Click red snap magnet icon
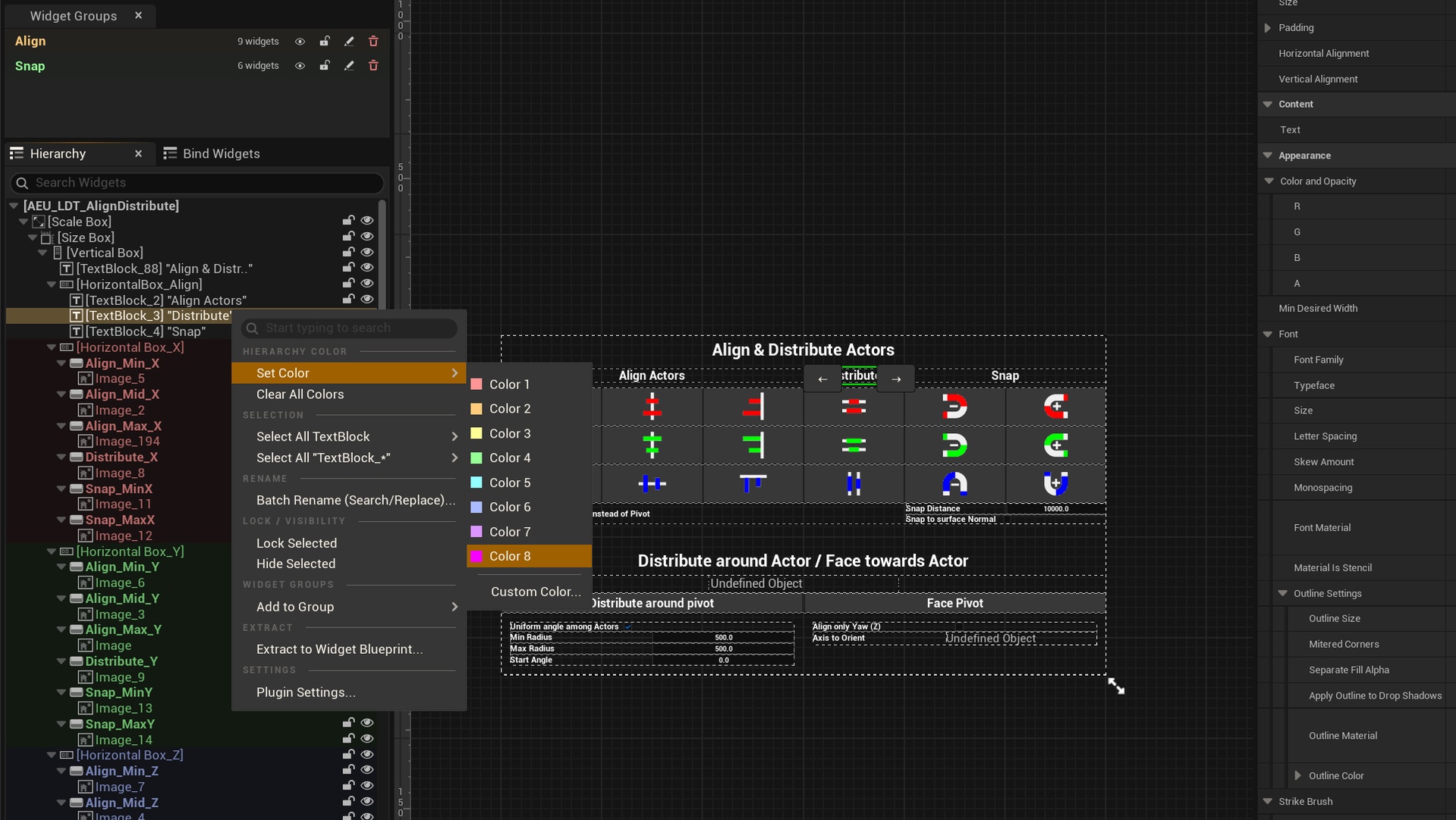 tap(954, 407)
